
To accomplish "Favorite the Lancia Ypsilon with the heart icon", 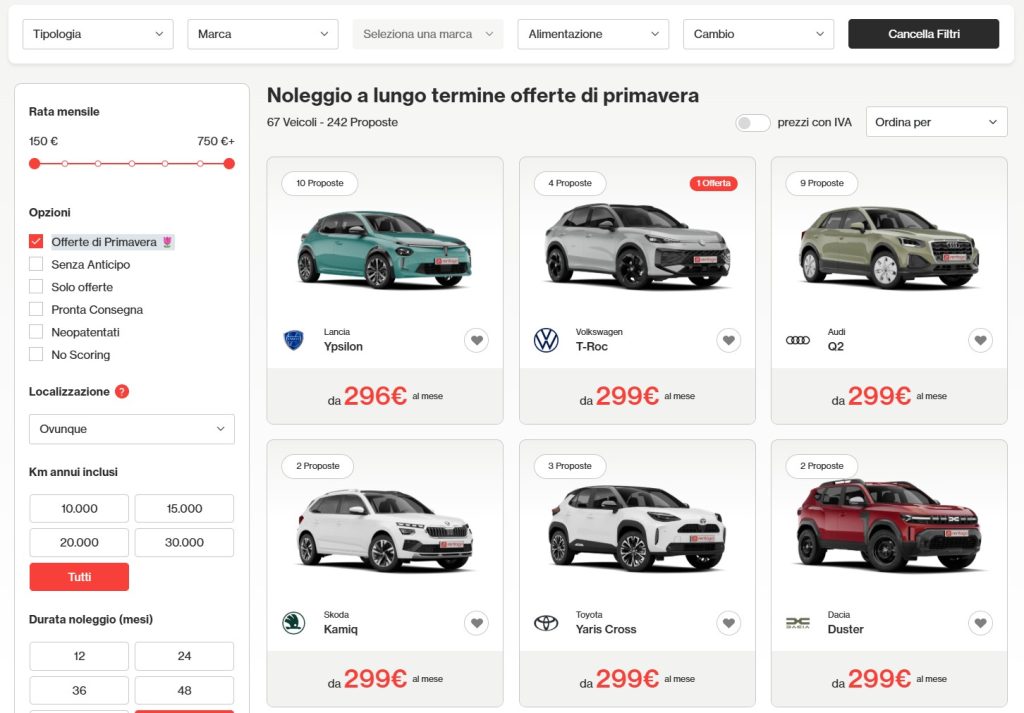I will (477, 340).
